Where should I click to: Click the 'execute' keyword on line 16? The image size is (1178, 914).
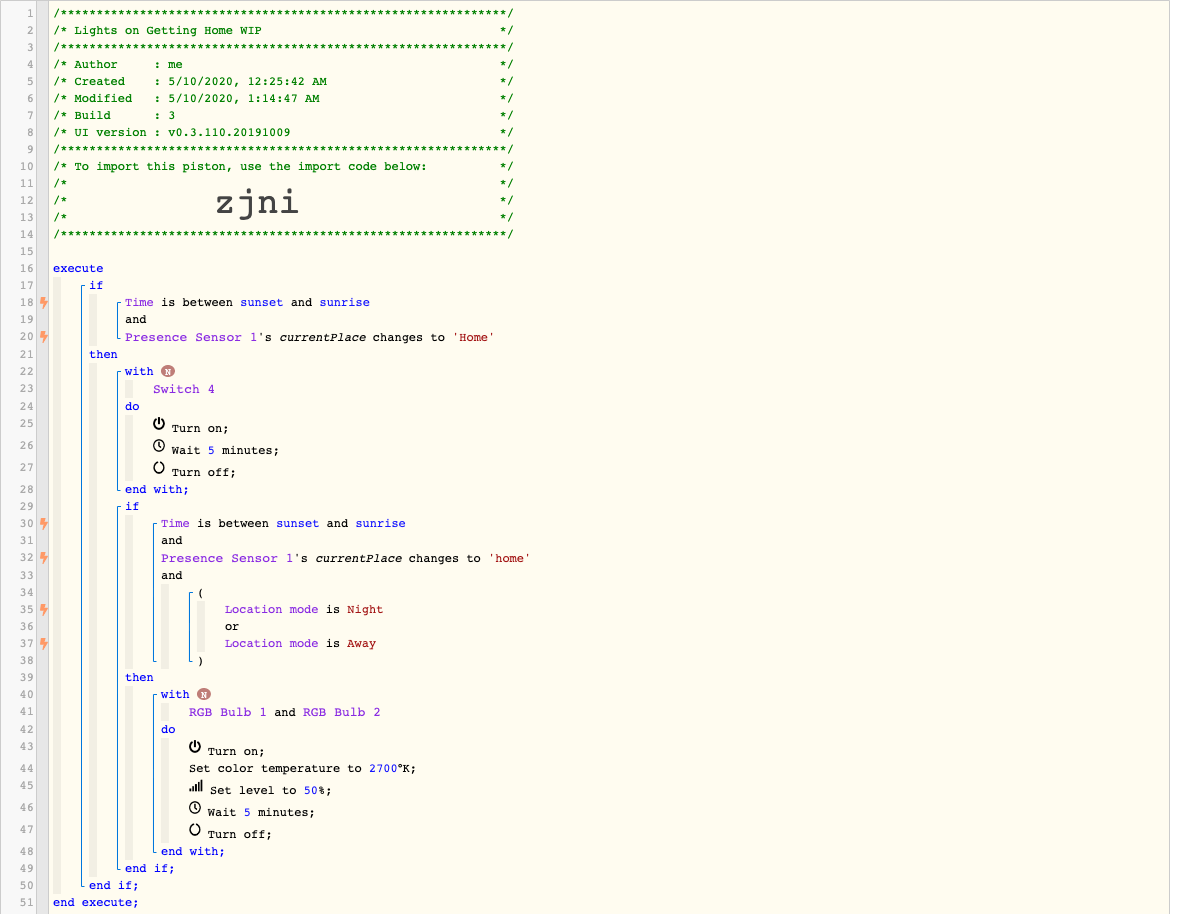click(78, 268)
